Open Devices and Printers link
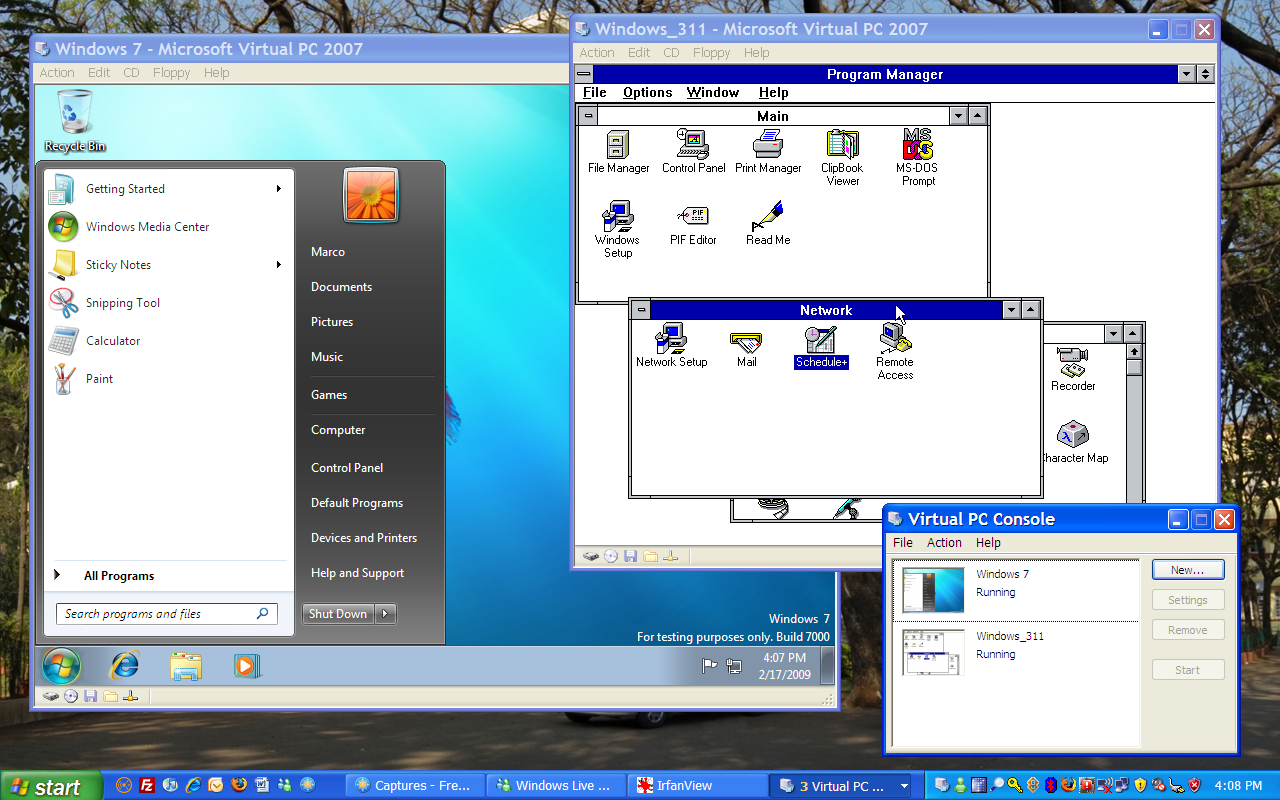The image size is (1280, 800). (364, 538)
